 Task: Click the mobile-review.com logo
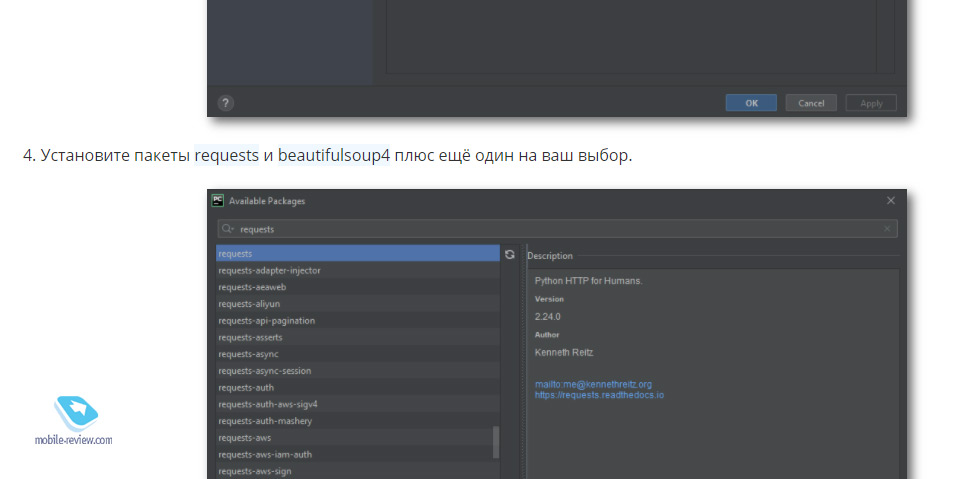point(74,421)
